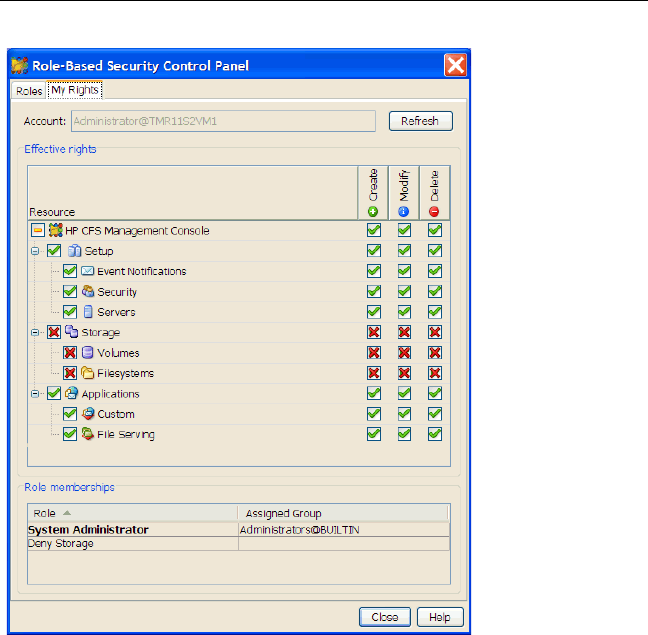
Task: Select the Security tree label
Action: (x=117, y=292)
